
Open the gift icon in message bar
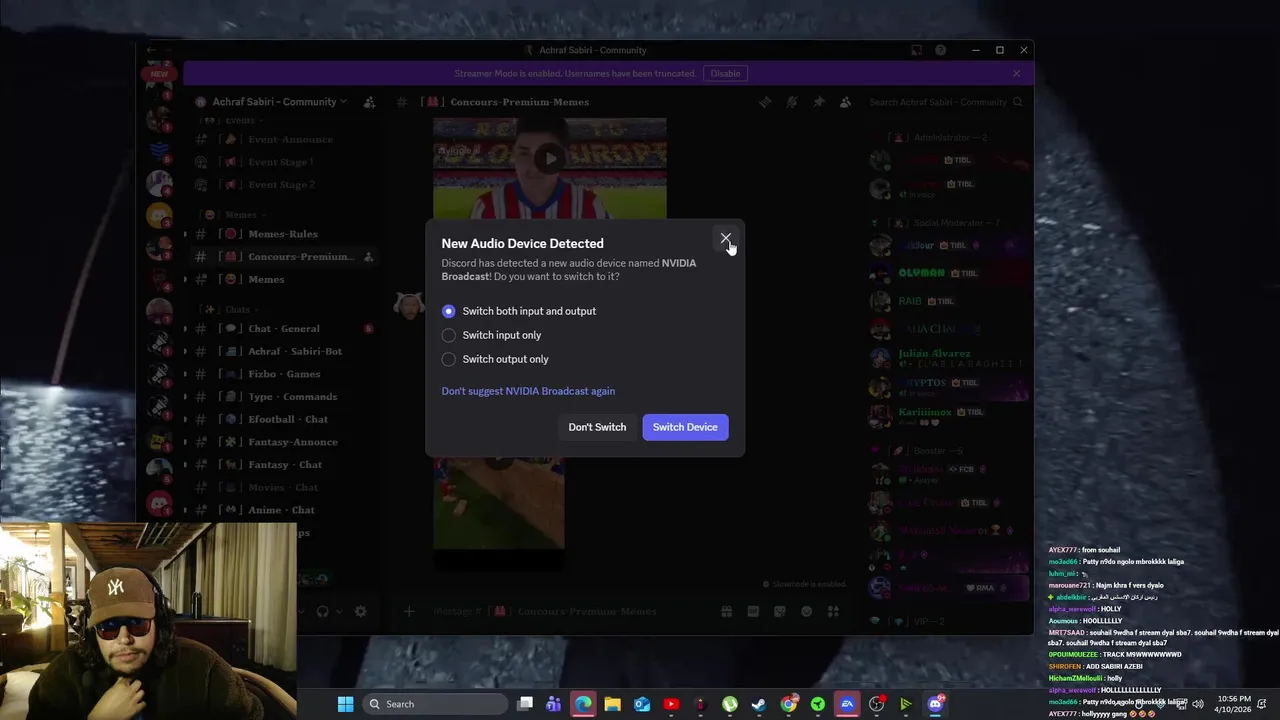coord(726,611)
